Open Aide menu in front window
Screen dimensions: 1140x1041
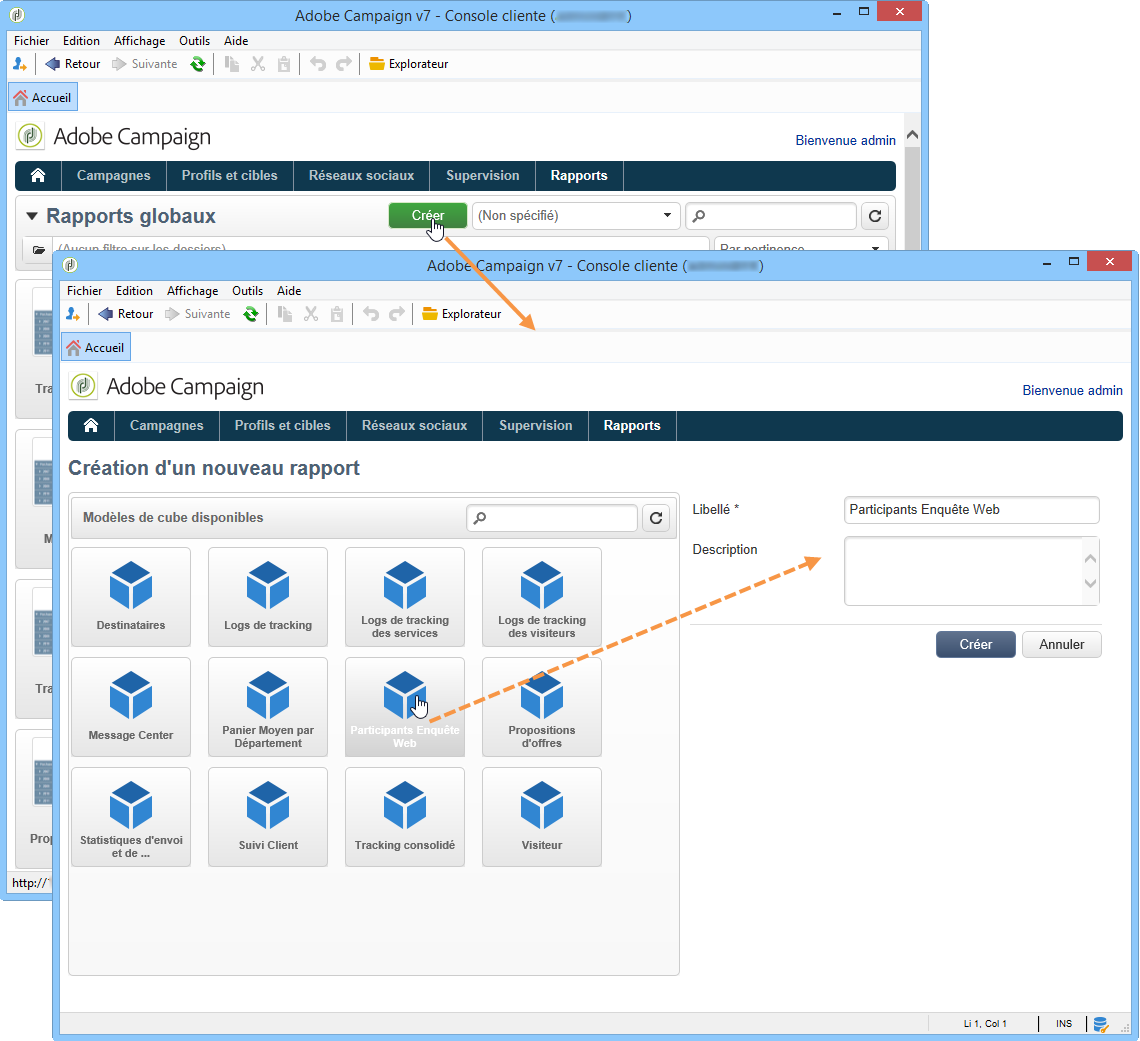[x=289, y=291]
